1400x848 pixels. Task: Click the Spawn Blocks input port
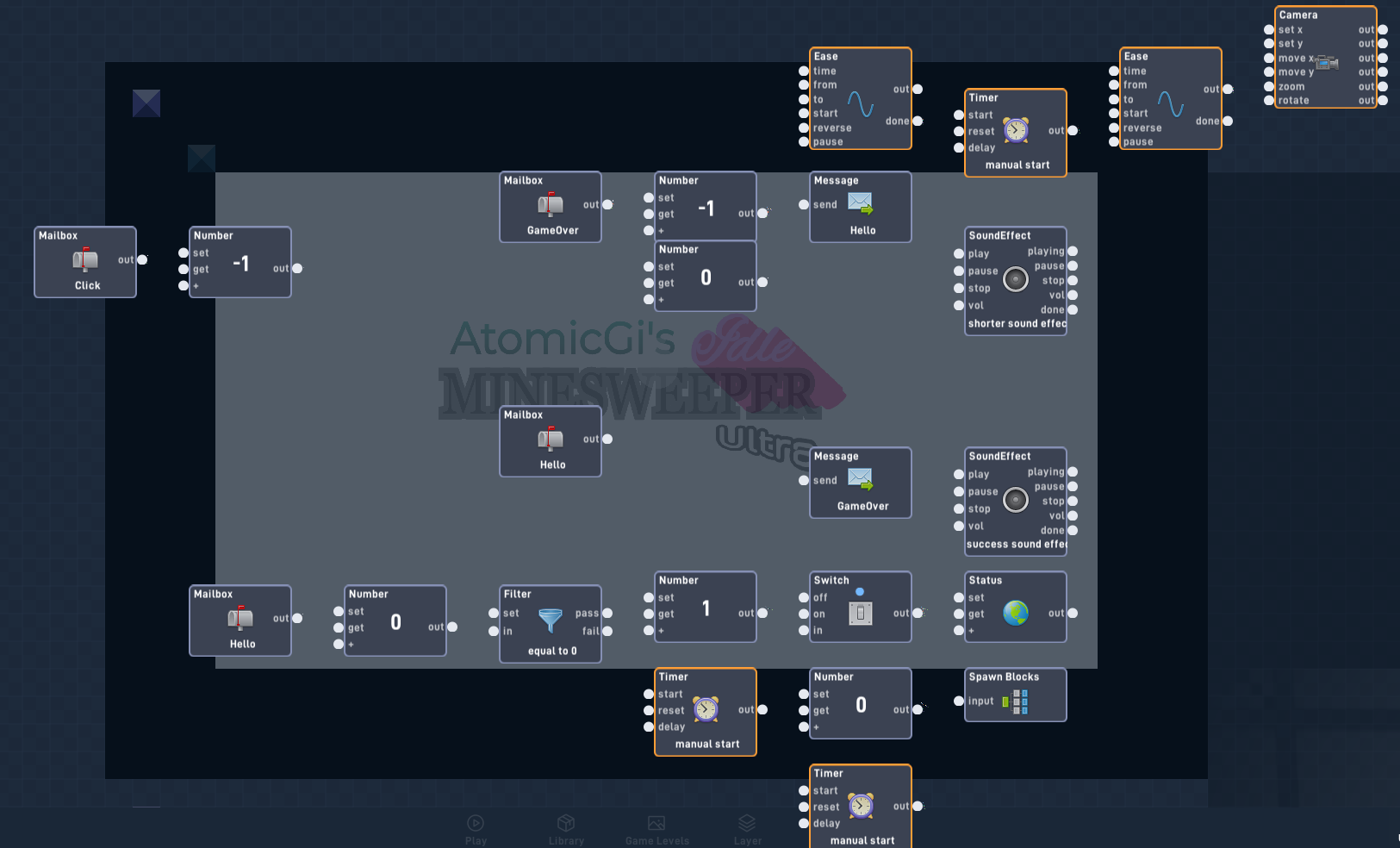coord(959,701)
